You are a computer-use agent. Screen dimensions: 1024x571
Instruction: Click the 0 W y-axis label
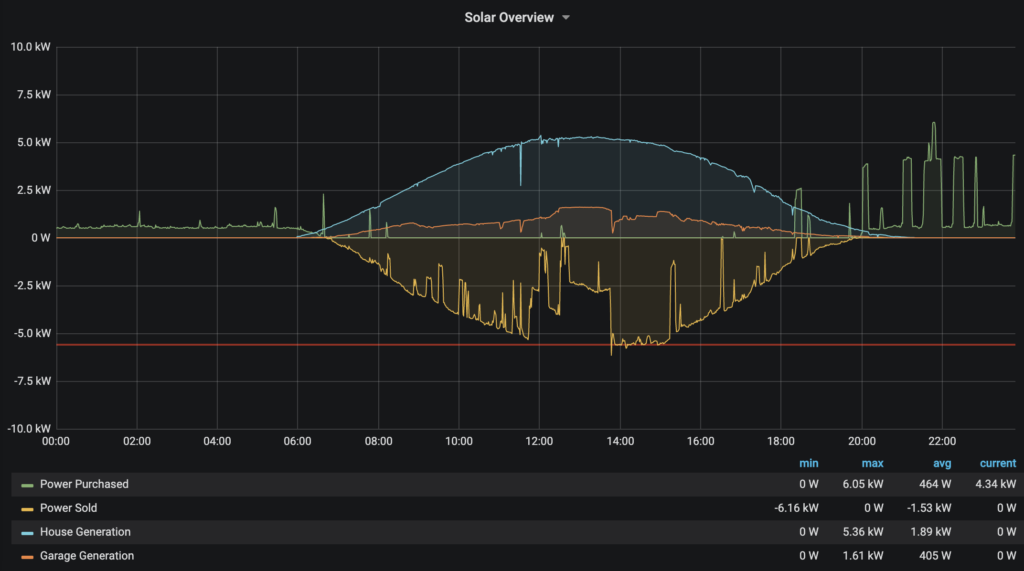pyautogui.click(x=40, y=238)
